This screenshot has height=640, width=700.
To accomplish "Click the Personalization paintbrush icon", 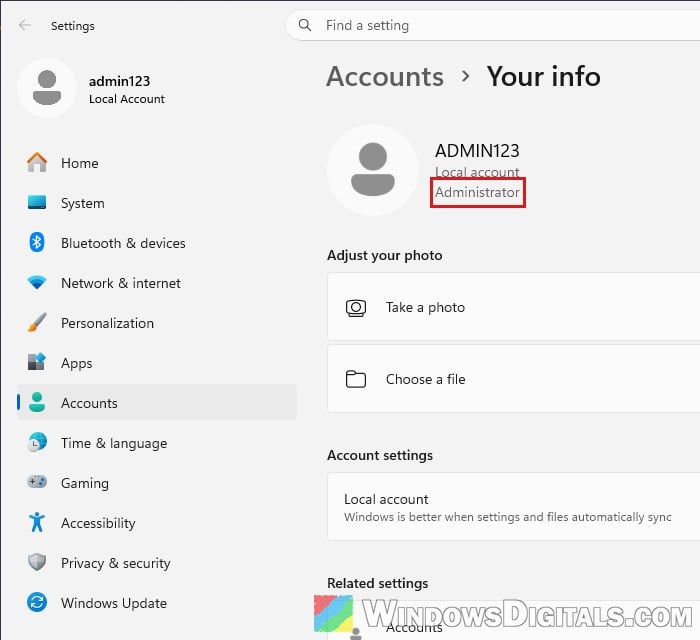I will [x=37, y=322].
